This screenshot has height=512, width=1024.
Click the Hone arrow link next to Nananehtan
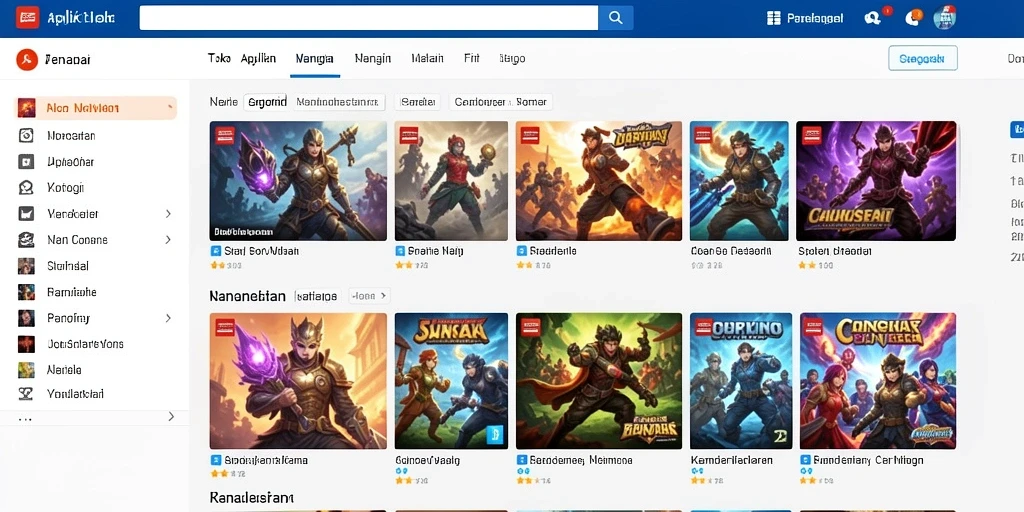tap(370, 296)
